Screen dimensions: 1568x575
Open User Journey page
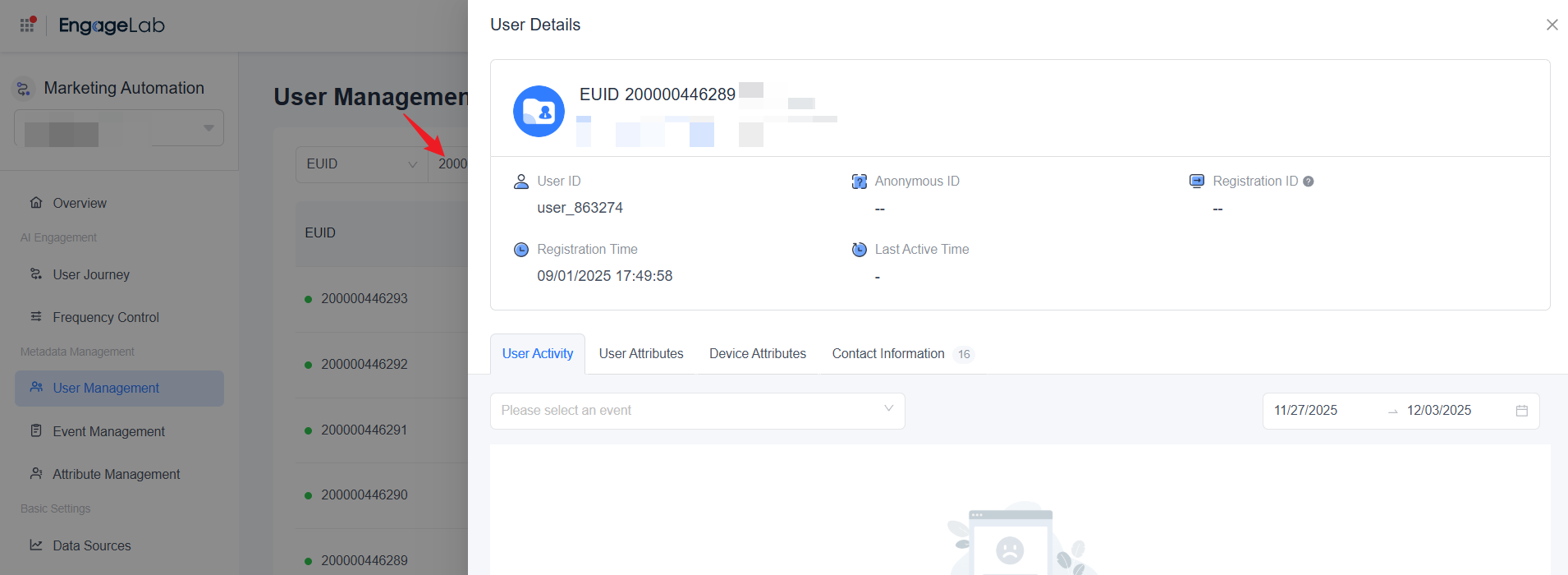91,274
